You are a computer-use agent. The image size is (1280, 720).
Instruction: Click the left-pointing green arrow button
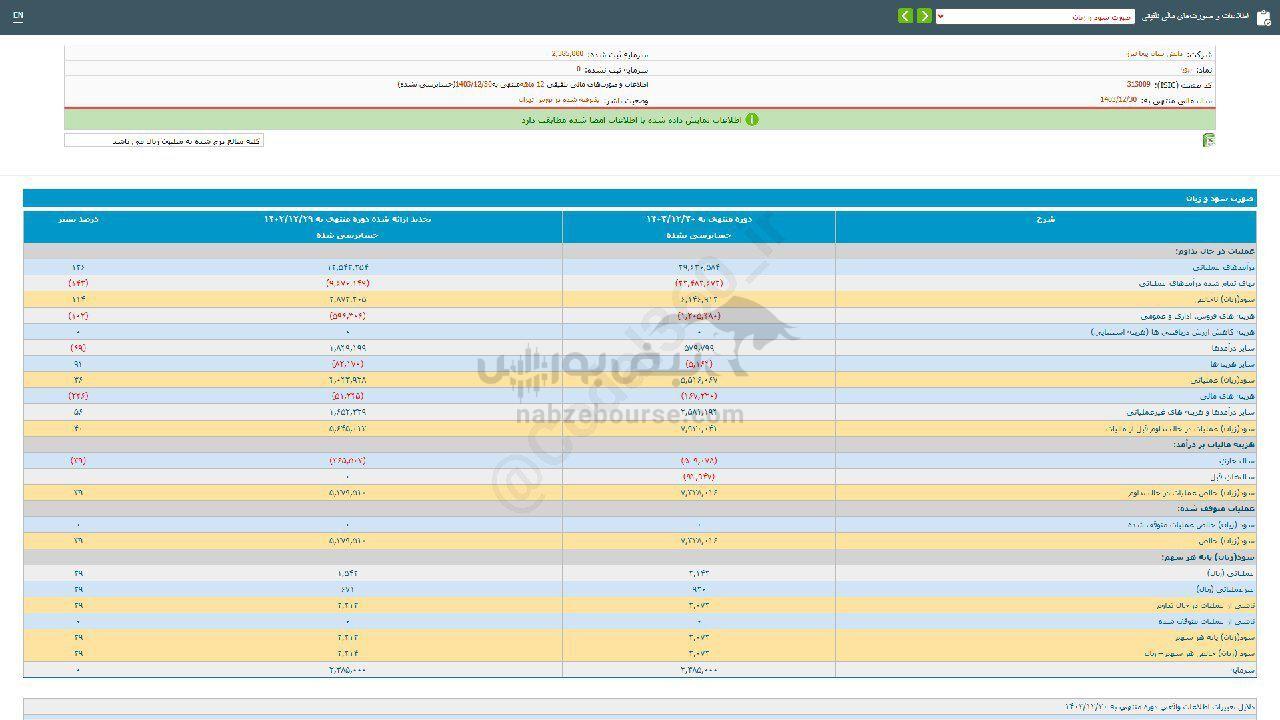(x=905, y=16)
